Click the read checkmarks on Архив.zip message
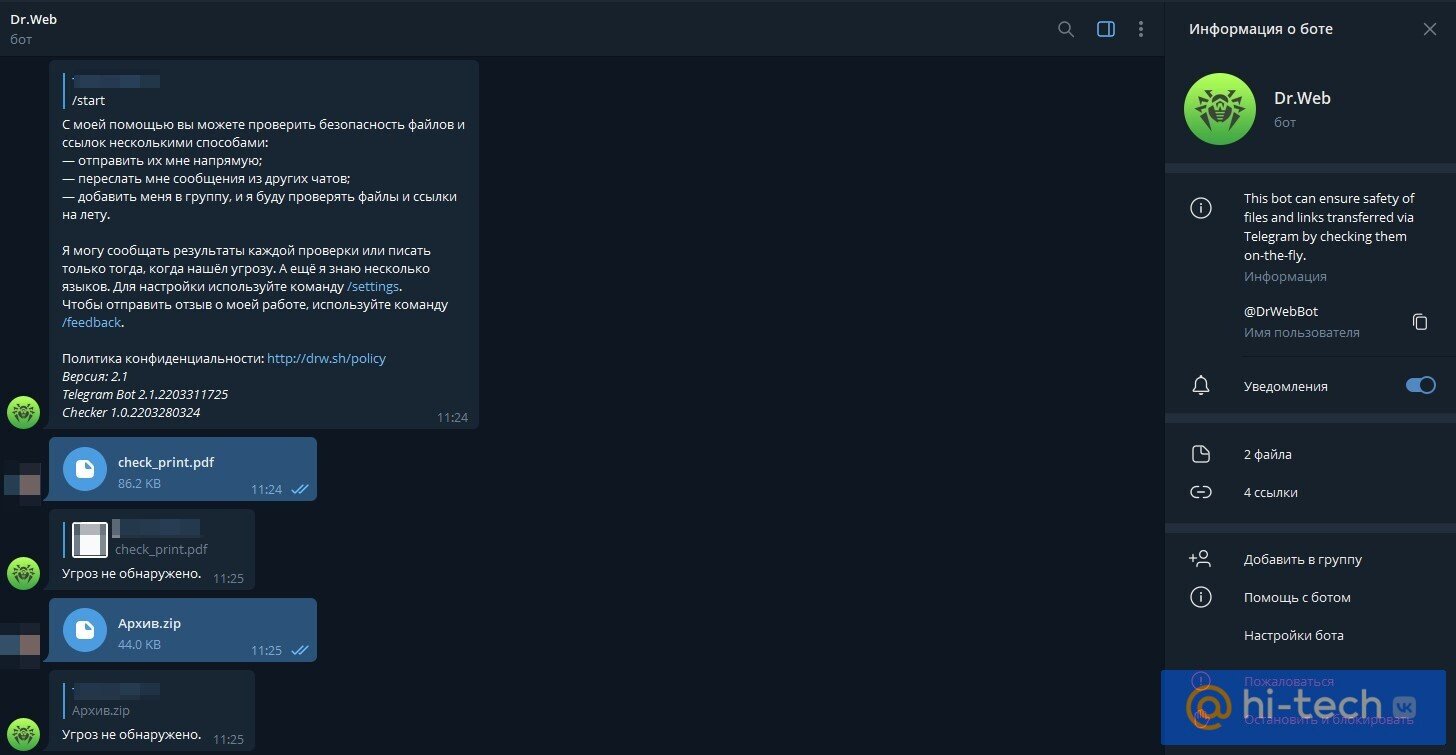 click(x=299, y=650)
